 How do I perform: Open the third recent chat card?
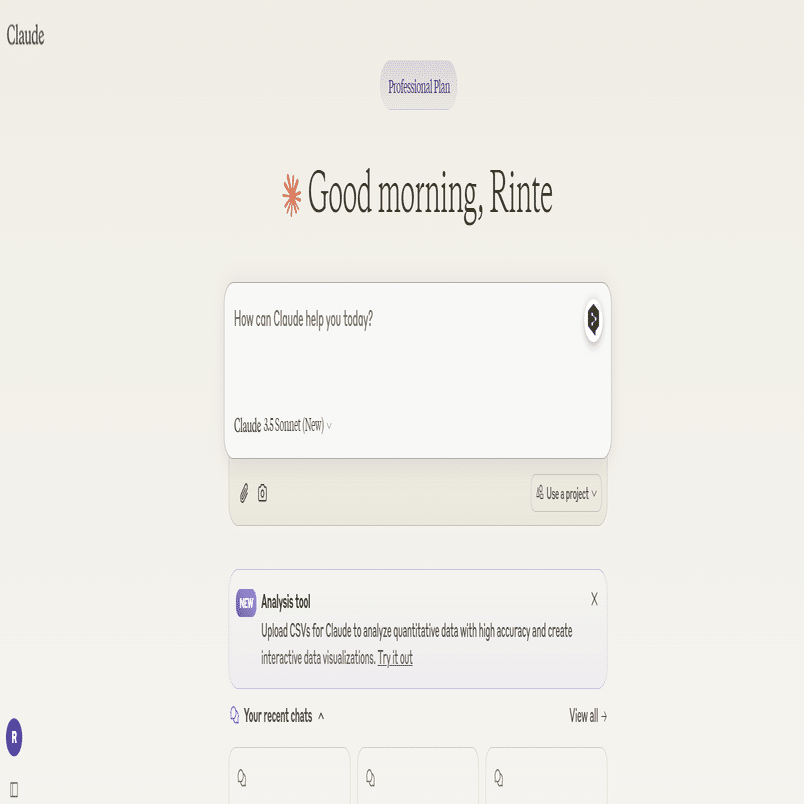[x=546, y=775]
